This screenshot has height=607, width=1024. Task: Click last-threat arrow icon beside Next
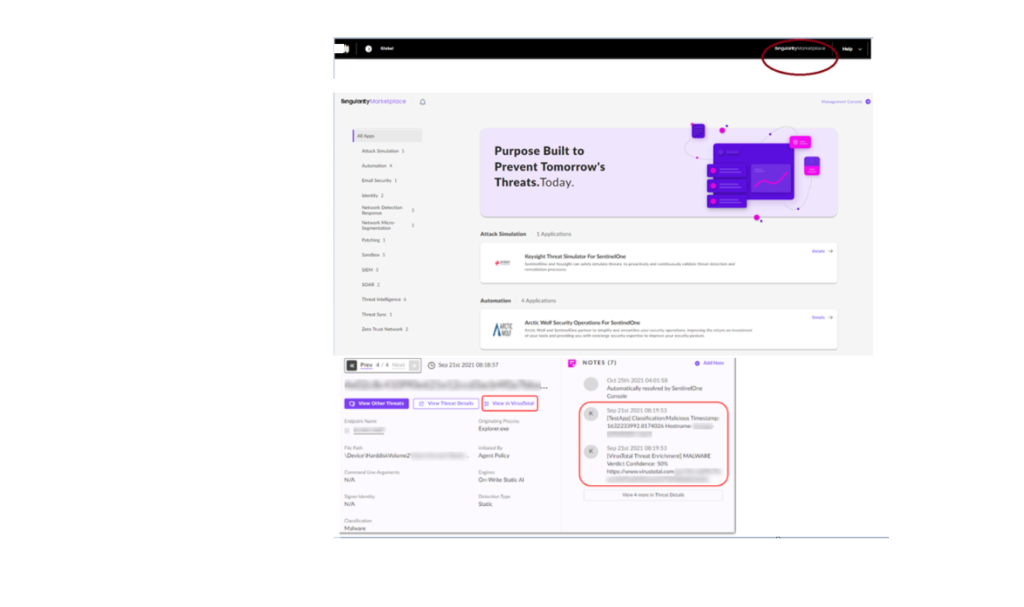click(414, 365)
